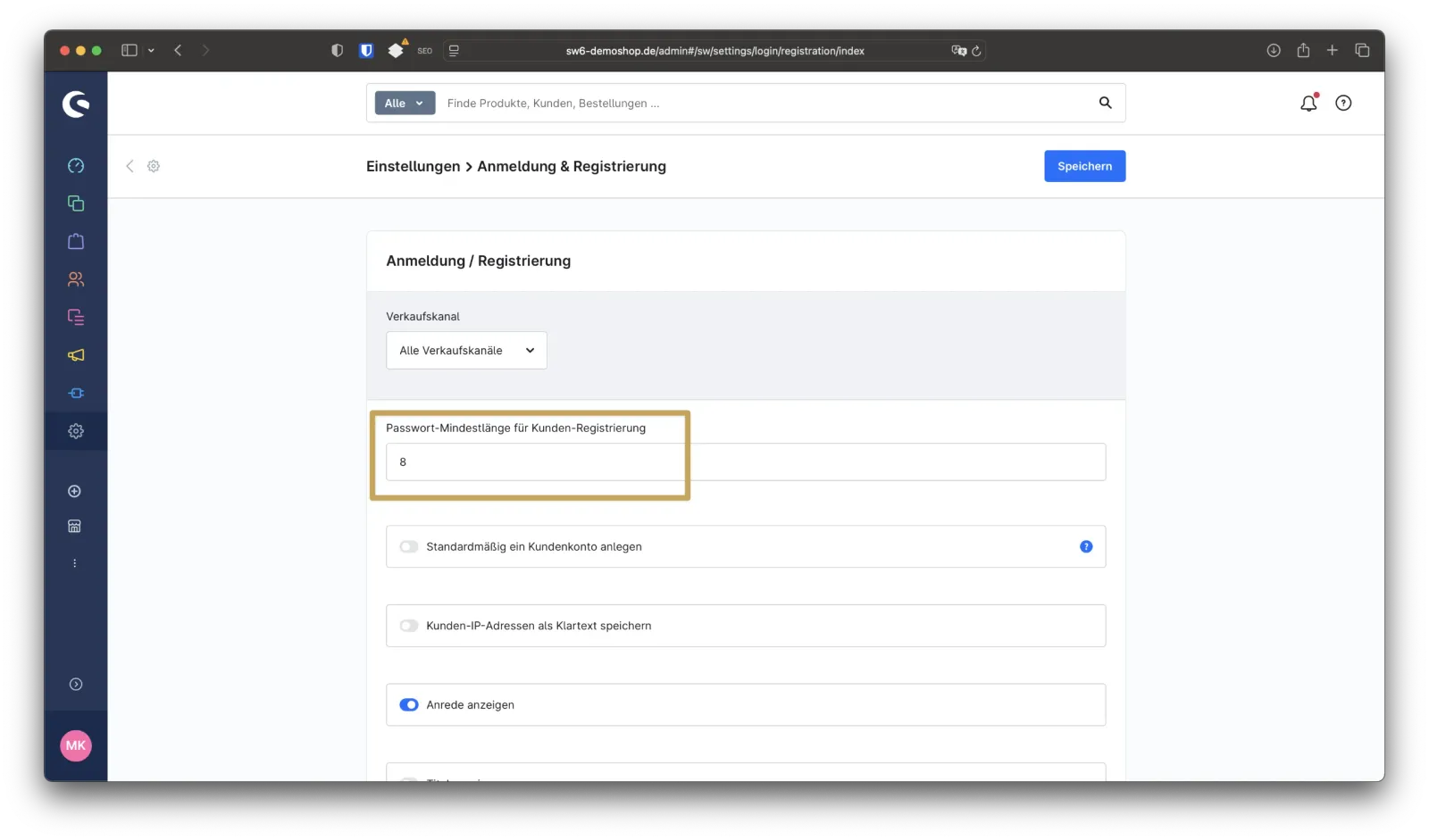Screen dimensions: 1429x840
Task: Enable Standardmäßig ein Kundenkonto anlegen toggle
Action: coord(409,547)
